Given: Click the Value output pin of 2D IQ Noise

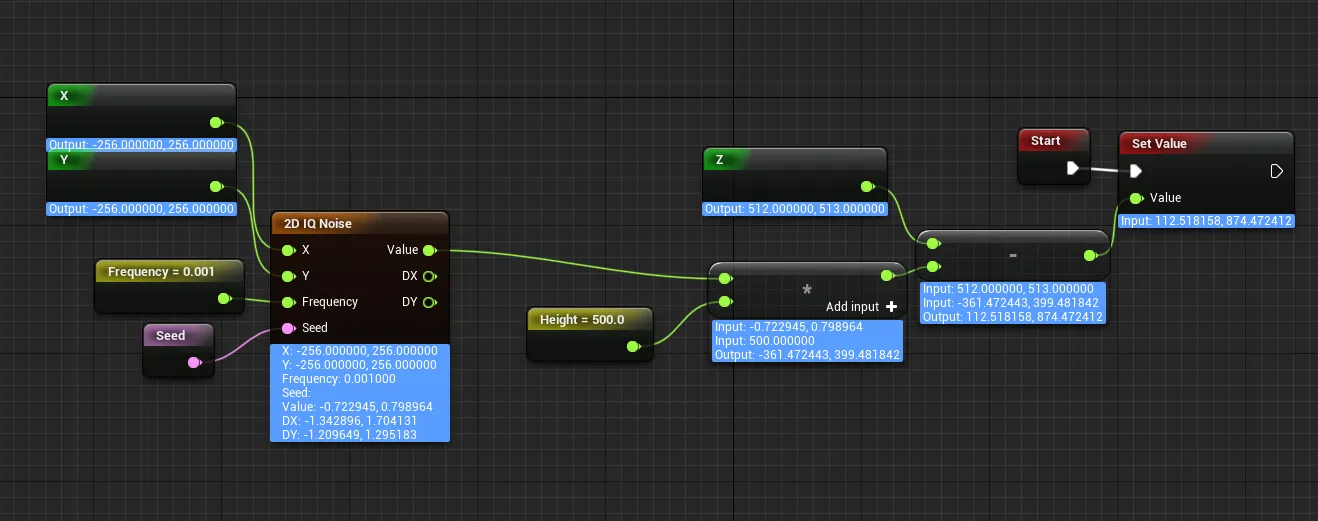Looking at the screenshot, I should point(429,250).
